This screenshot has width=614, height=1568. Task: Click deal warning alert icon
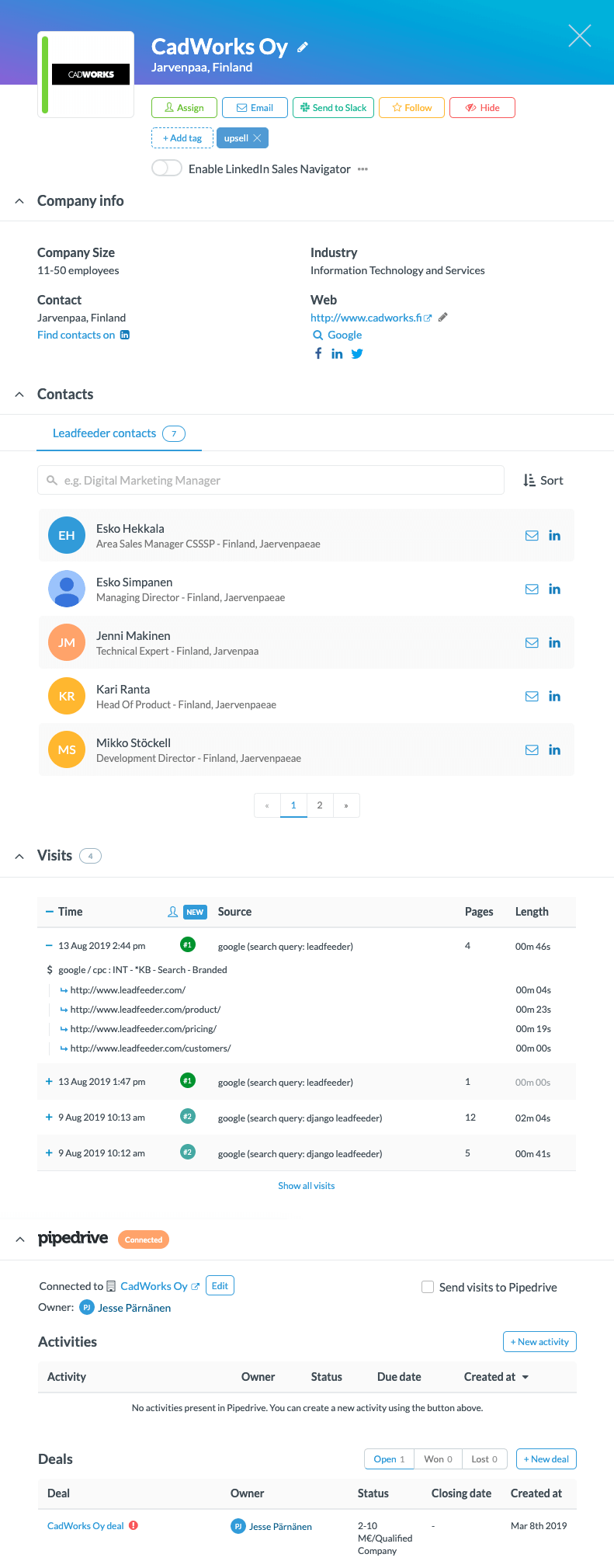[x=134, y=1525]
